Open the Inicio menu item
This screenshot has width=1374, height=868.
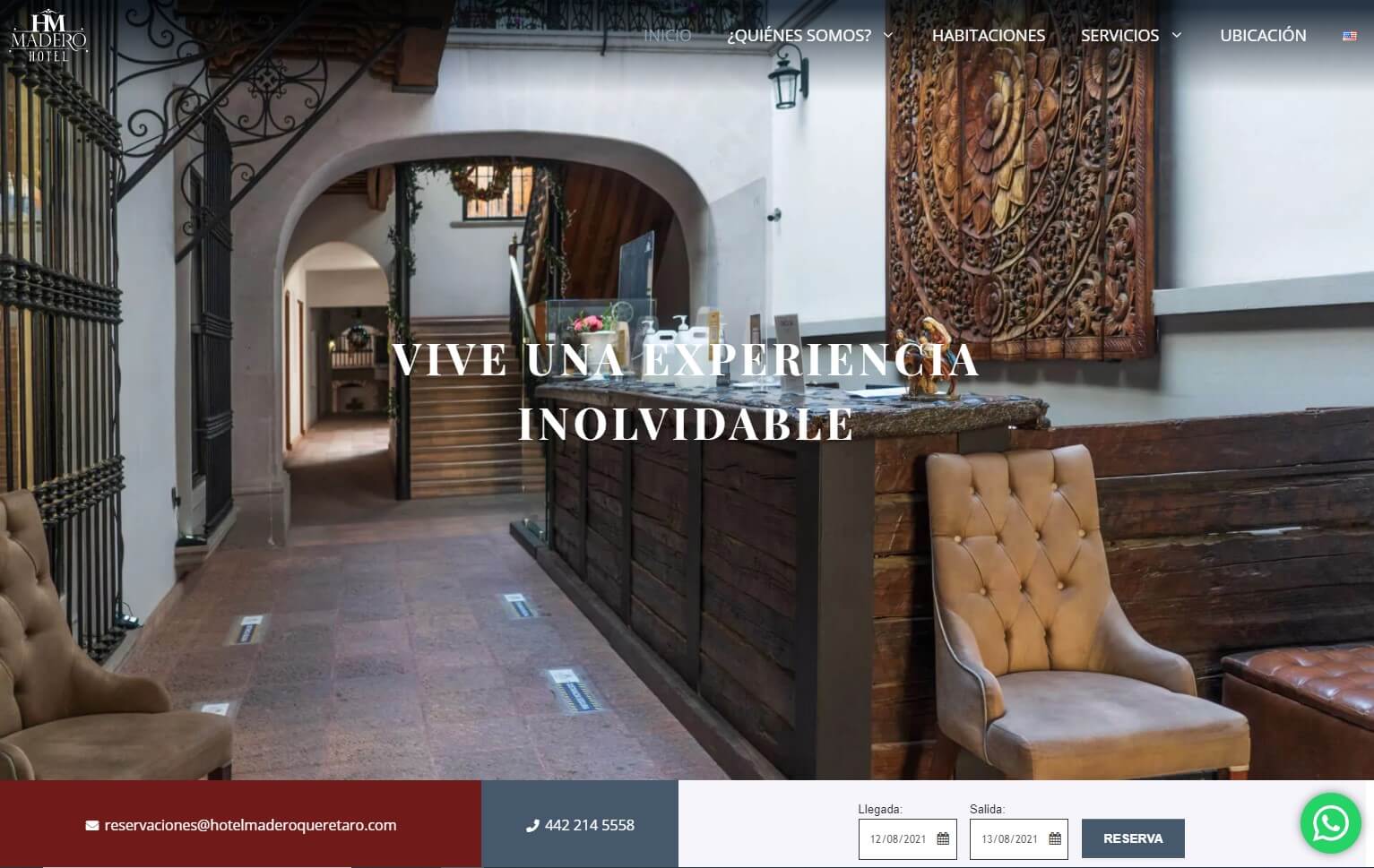tap(668, 35)
